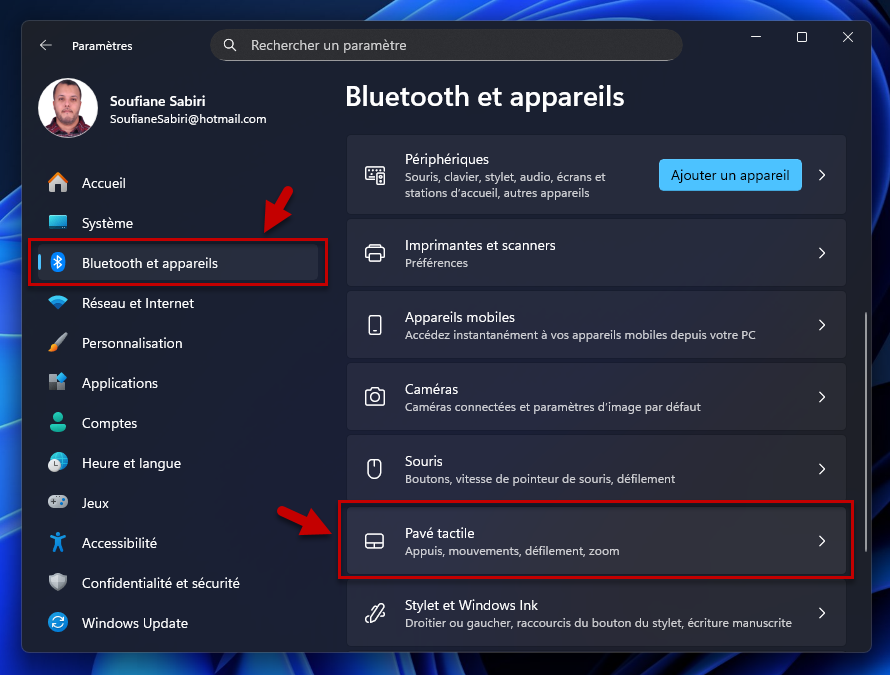Viewport: 890px width, 675px height.
Task: Click the printer icon next to Imprimantes et scanners
Action: pyautogui.click(x=375, y=252)
